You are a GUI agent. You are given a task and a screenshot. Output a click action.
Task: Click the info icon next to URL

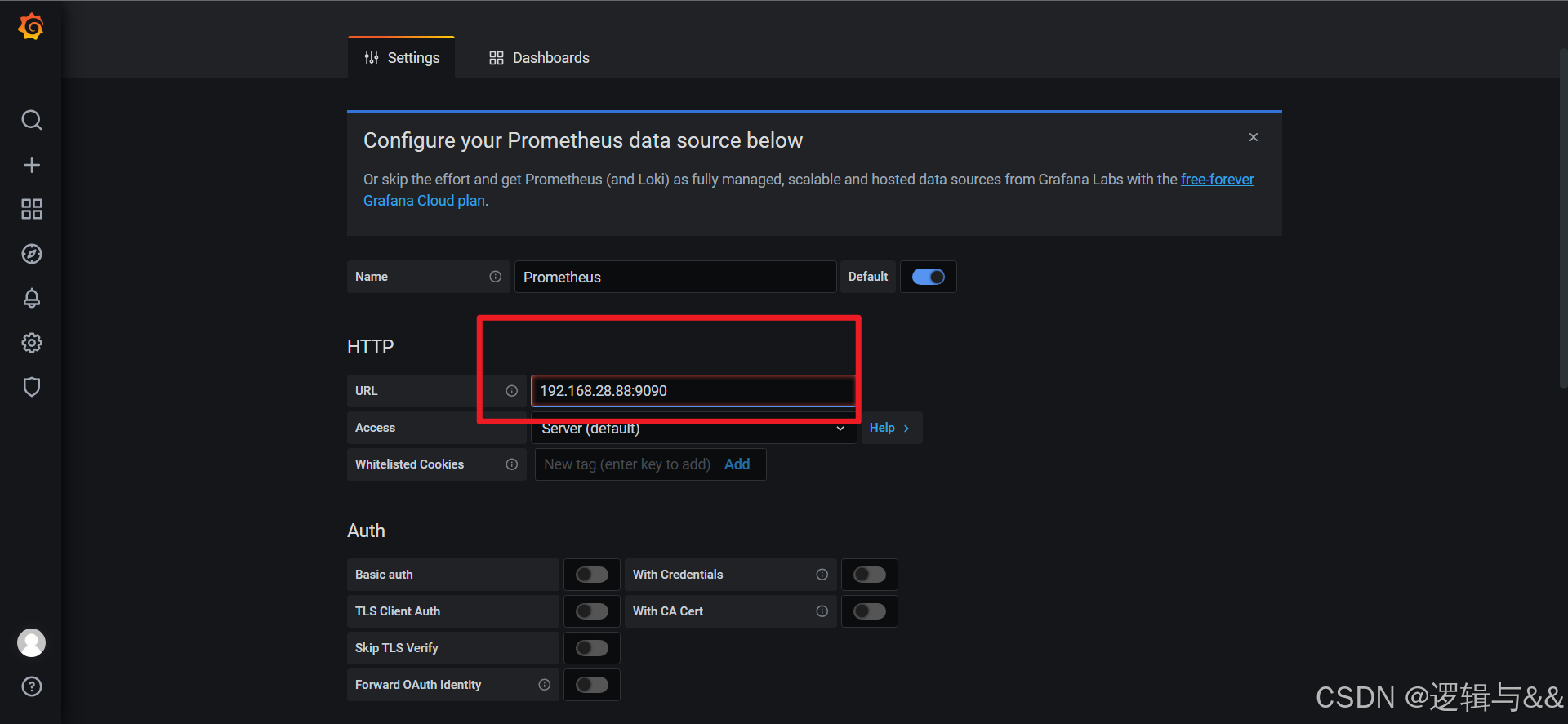512,391
